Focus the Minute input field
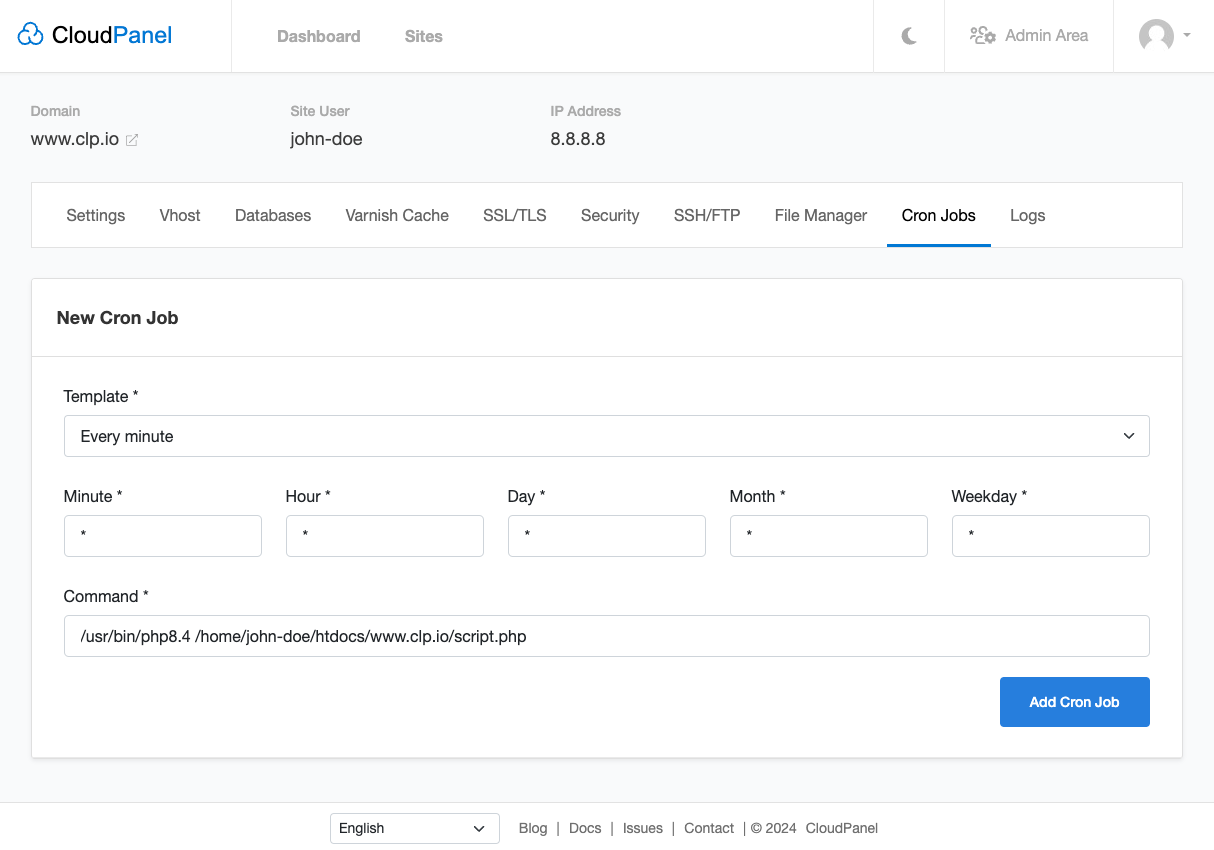This screenshot has width=1214, height=850. 163,536
